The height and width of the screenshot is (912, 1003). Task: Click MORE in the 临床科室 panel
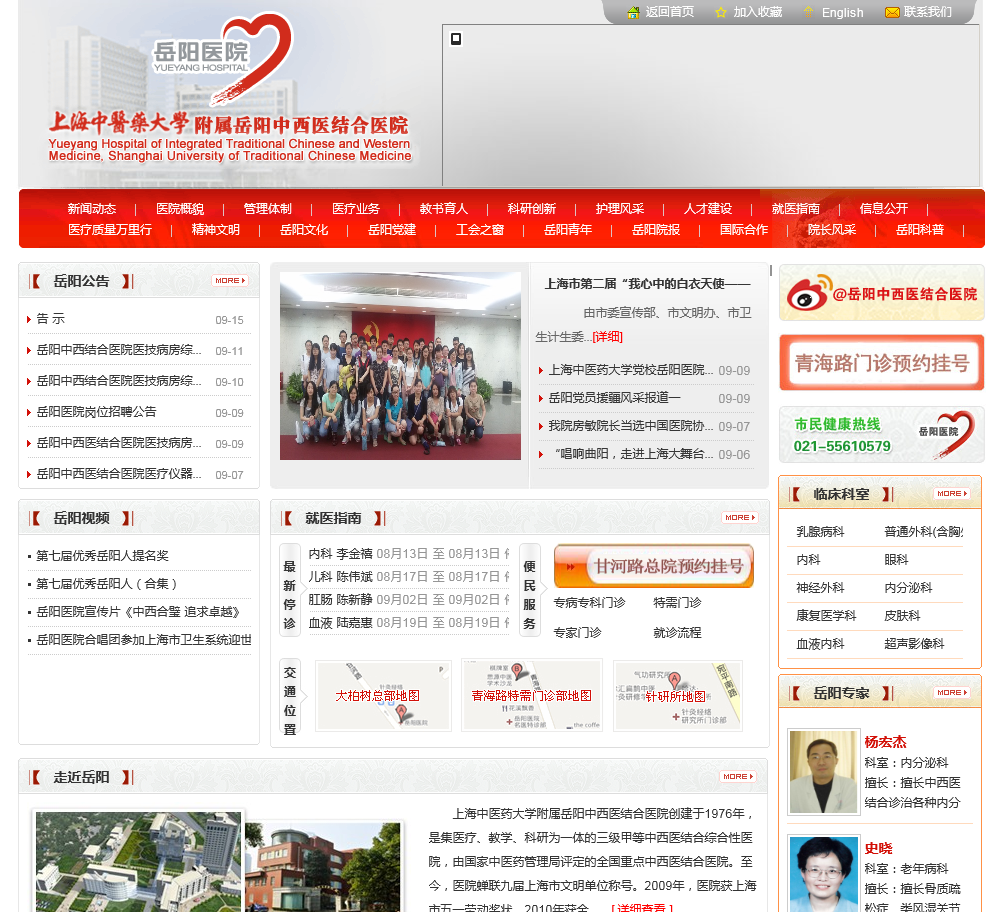coord(952,494)
